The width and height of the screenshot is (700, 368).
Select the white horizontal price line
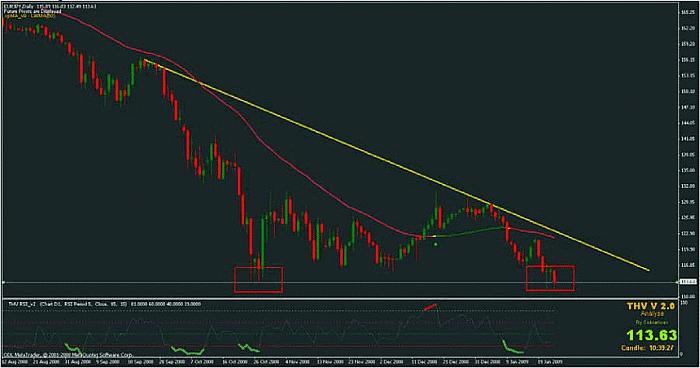[339, 282]
